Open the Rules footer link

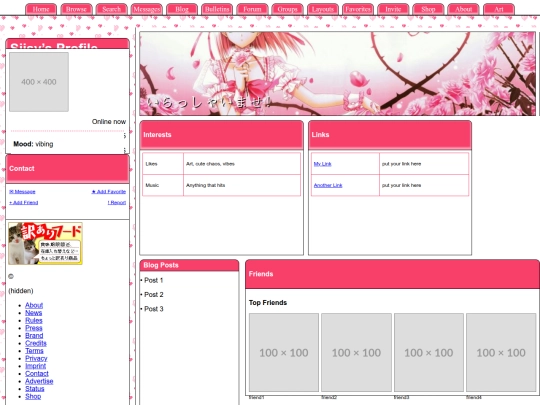34,320
